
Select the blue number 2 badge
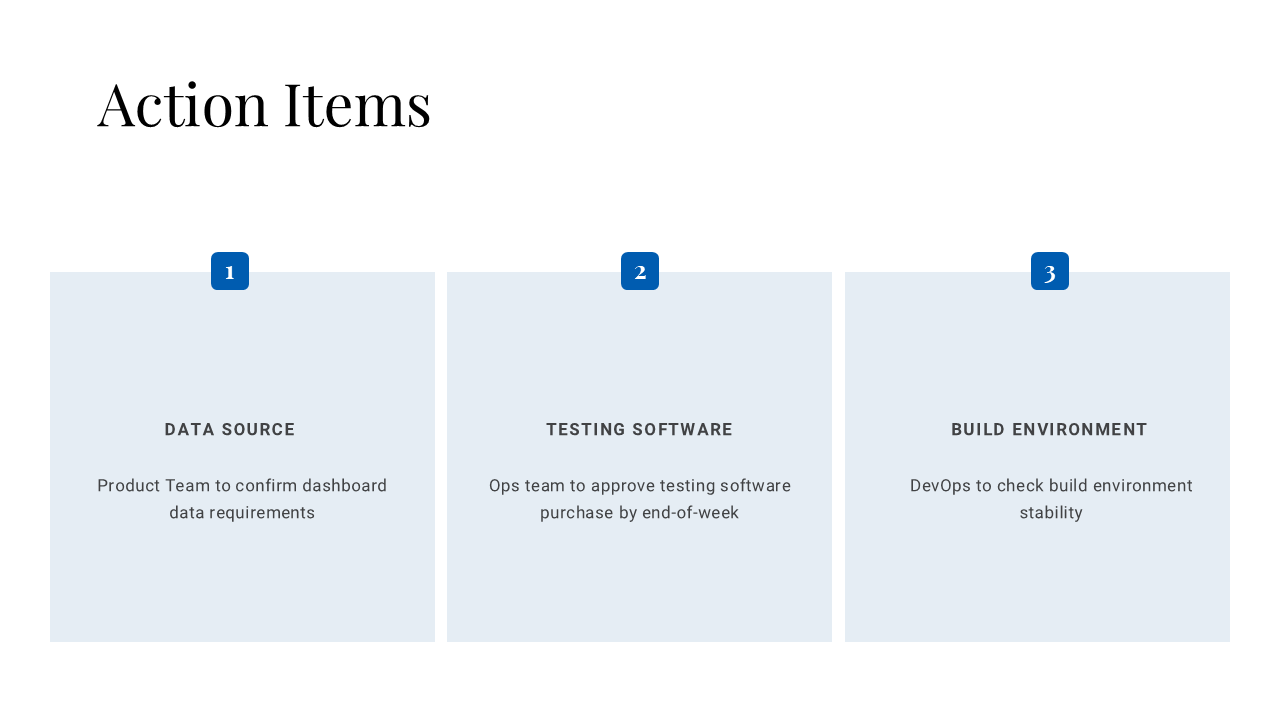(640, 271)
